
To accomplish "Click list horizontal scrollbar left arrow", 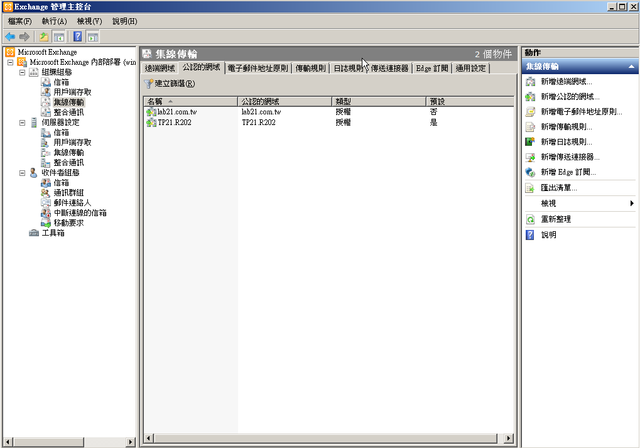I will [x=149, y=438].
